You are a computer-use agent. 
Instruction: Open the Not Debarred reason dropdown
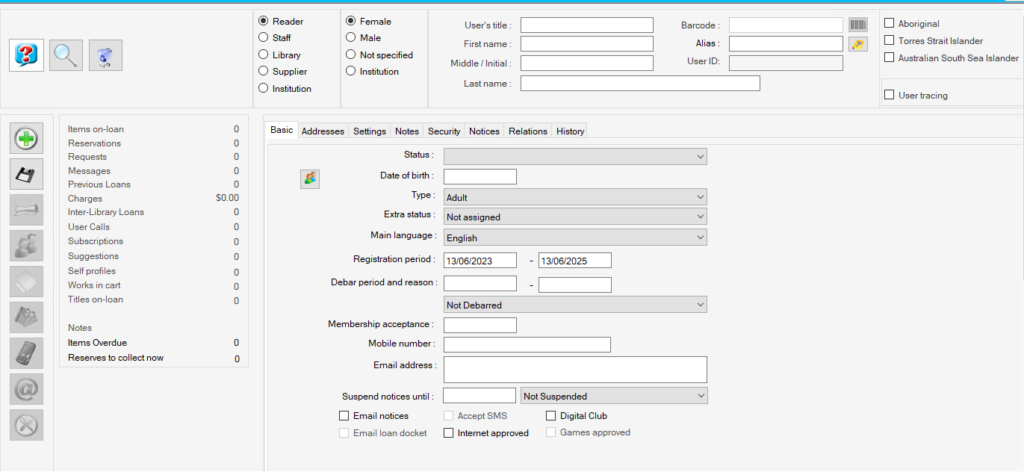[575, 305]
